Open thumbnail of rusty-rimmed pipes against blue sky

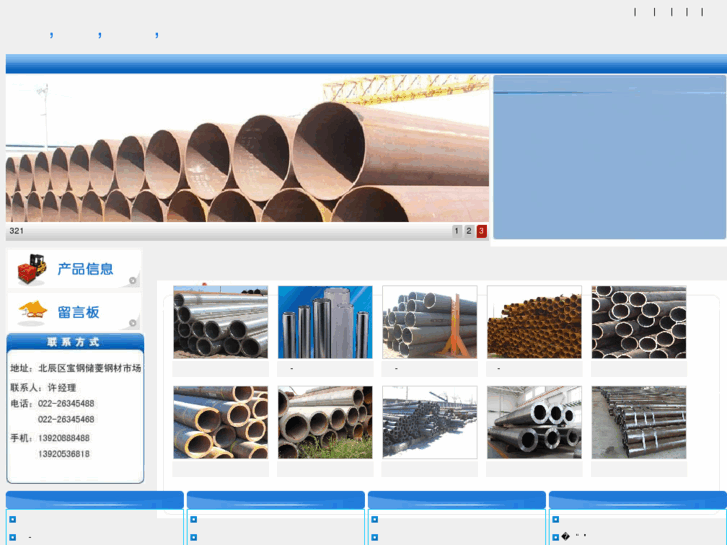coord(221,422)
